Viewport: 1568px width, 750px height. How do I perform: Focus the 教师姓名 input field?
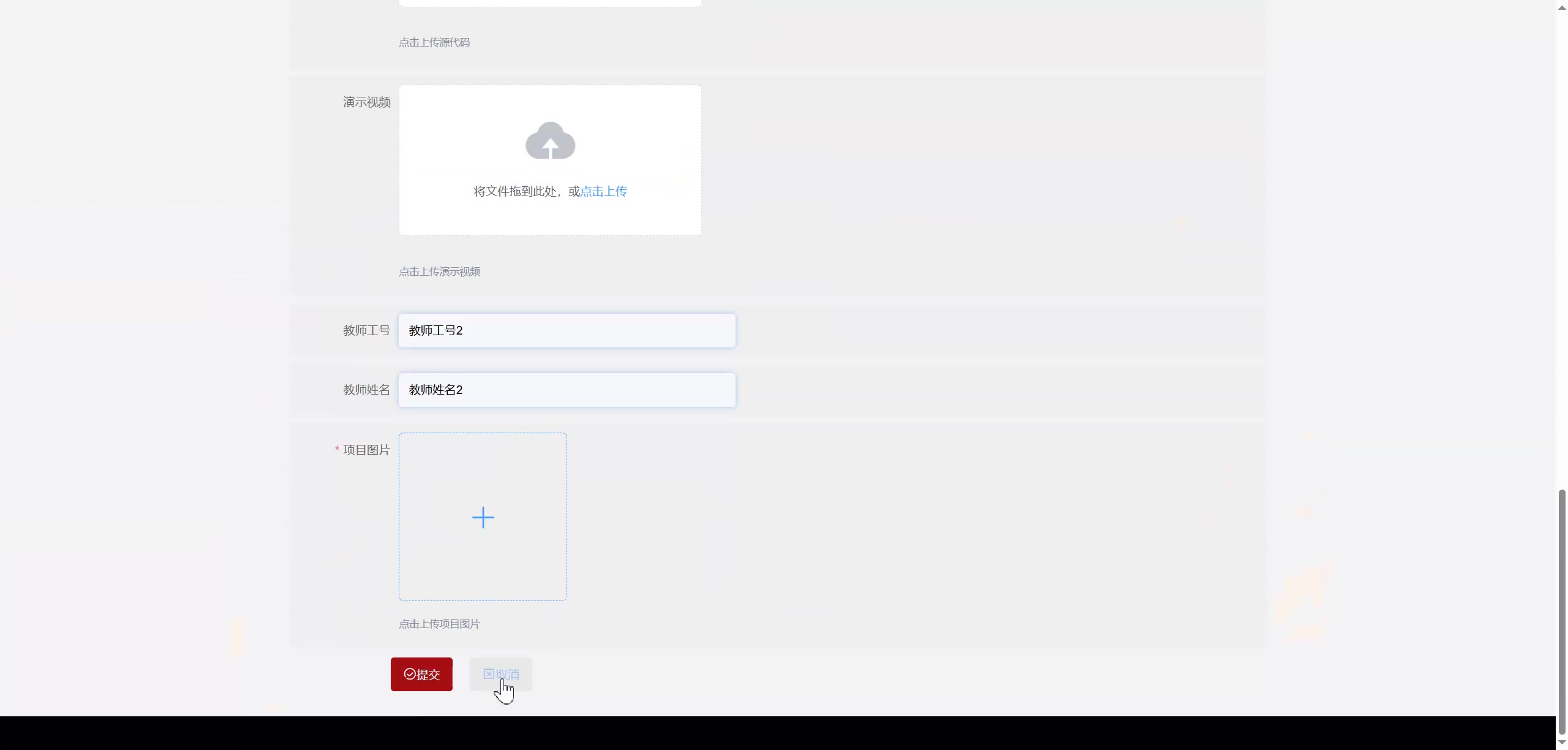567,390
